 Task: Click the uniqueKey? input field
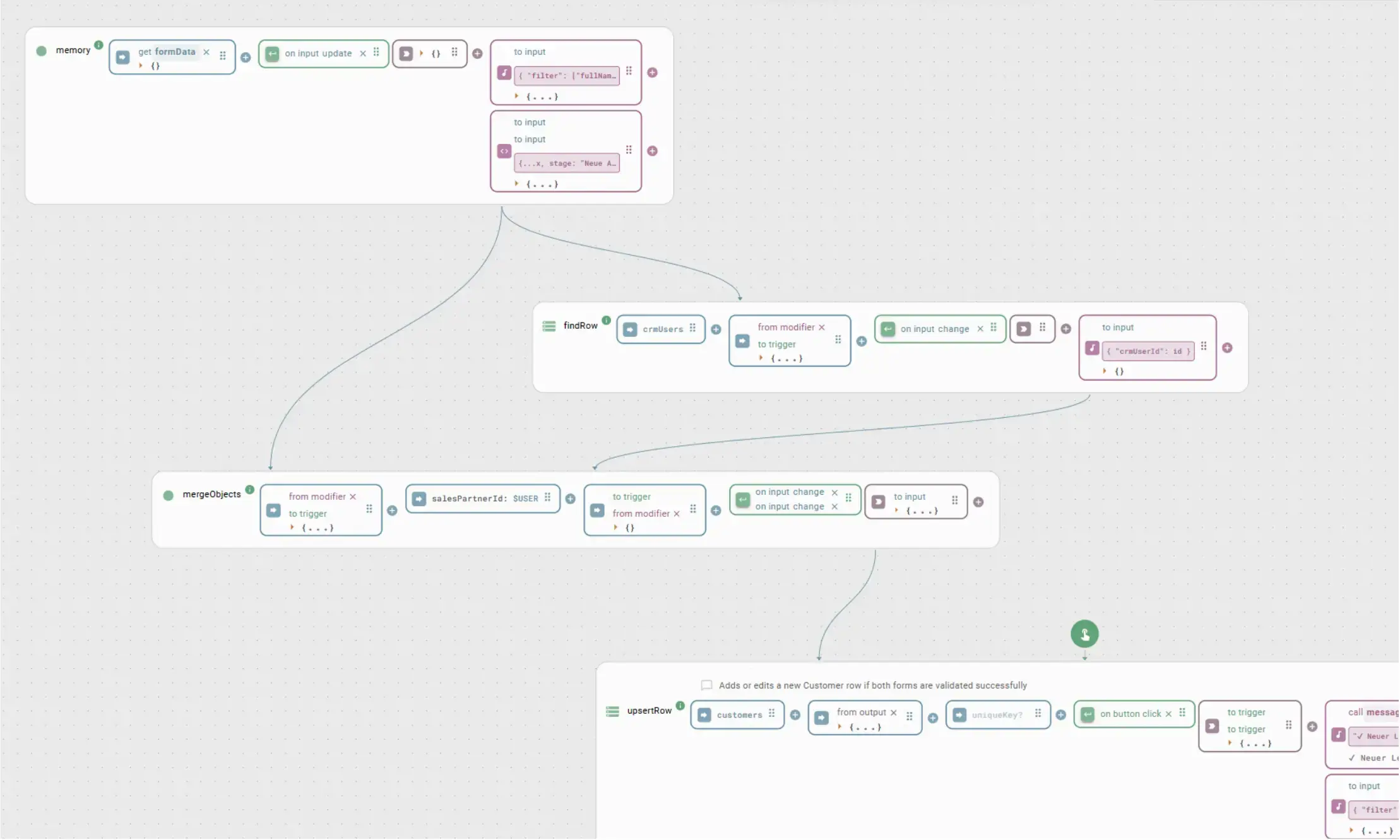point(996,715)
